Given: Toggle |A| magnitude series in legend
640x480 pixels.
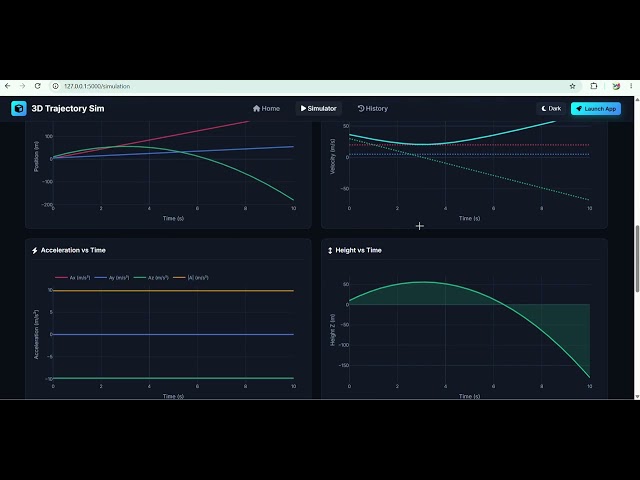Looking at the screenshot, I should tap(191, 278).
